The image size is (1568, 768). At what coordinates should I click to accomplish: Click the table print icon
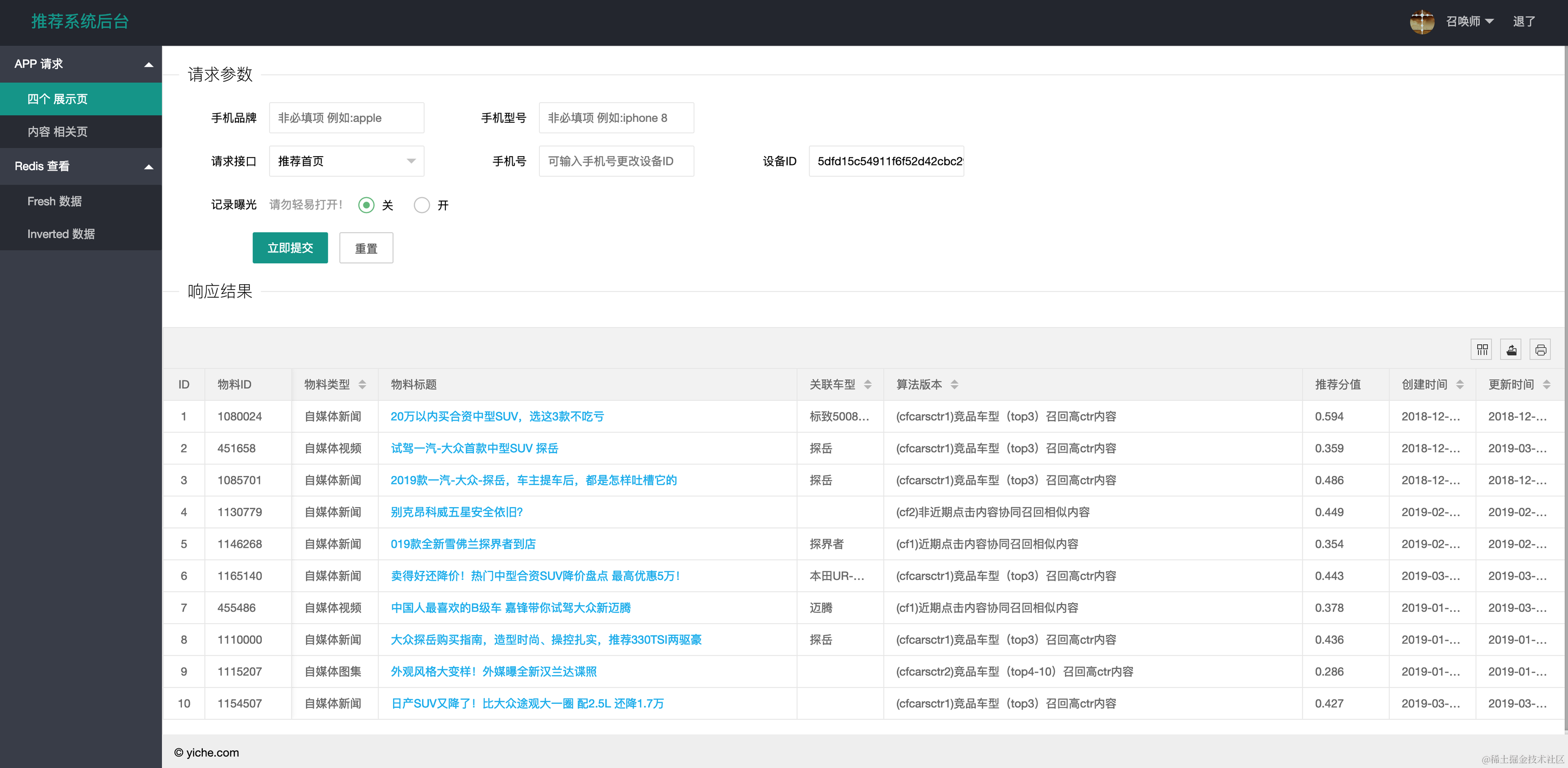point(1540,350)
